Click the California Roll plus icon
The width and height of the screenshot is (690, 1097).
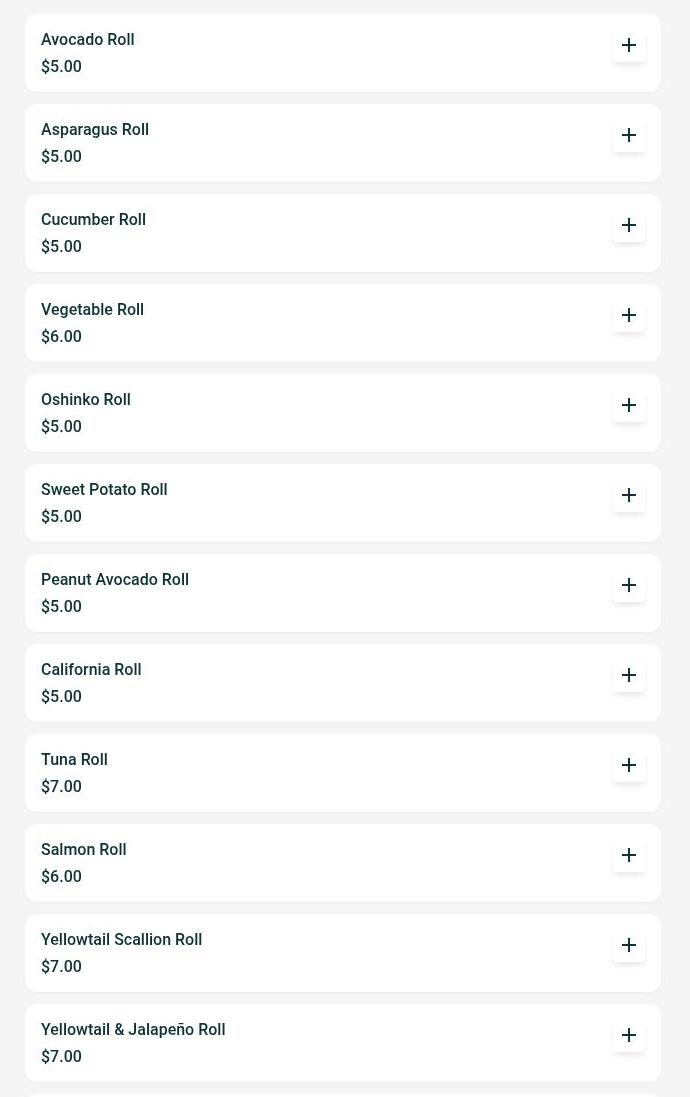tap(629, 675)
